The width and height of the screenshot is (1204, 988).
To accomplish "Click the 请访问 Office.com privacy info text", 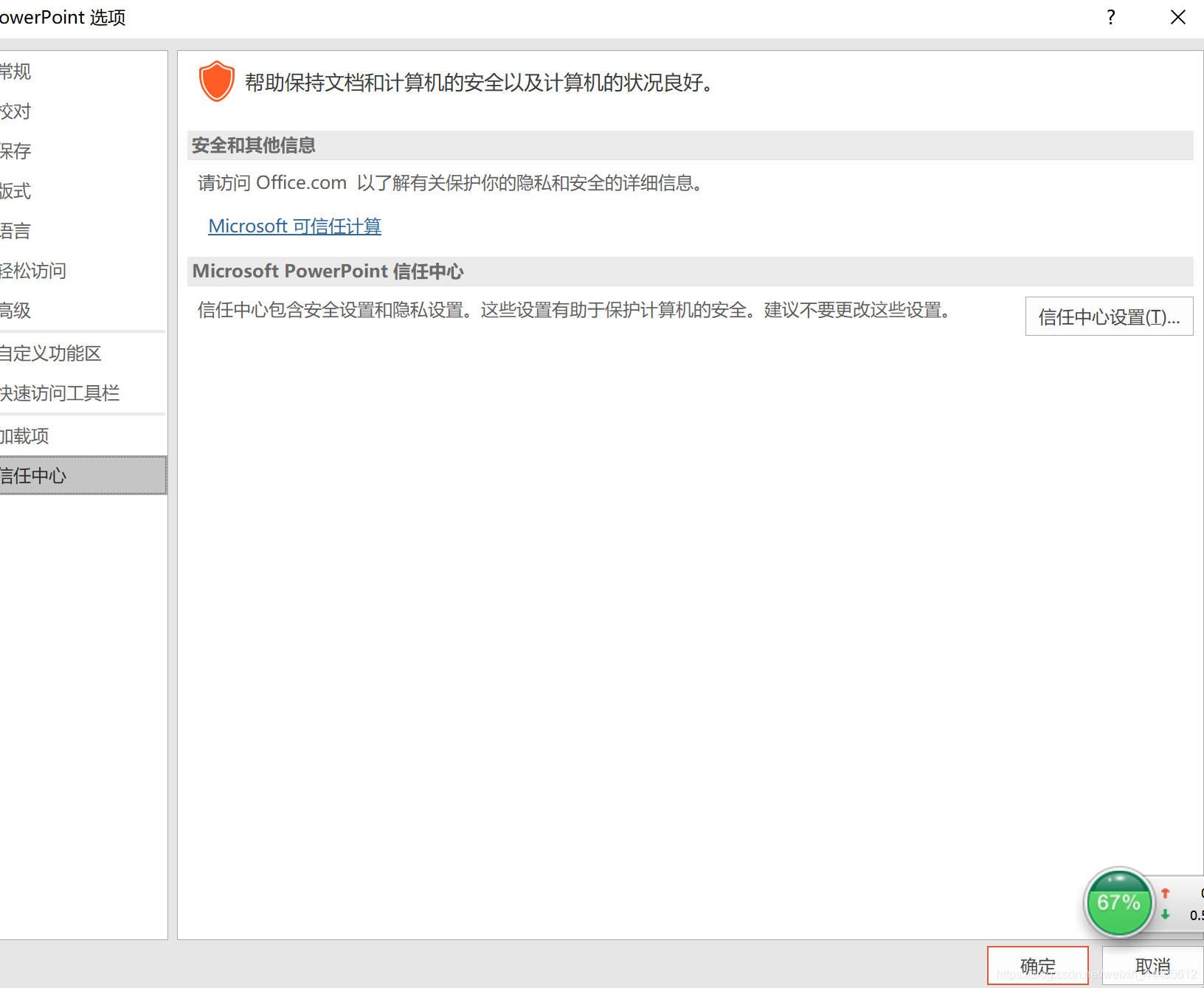I will (452, 183).
